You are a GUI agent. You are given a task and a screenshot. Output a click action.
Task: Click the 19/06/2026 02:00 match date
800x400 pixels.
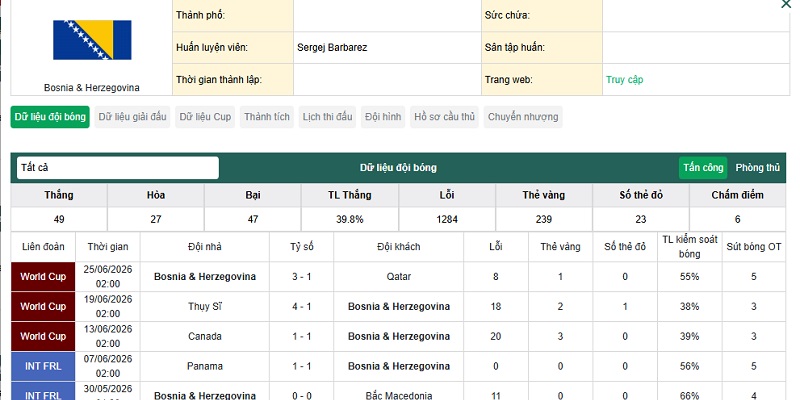pyautogui.click(x=108, y=307)
